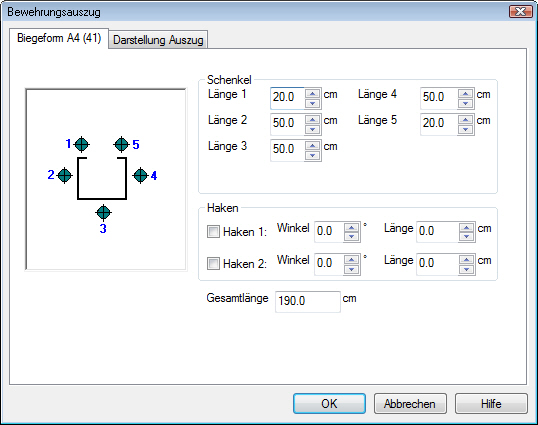Viewport: 538px width, 425px height.
Task: Click the Gesamtlänge value field
Action: click(x=308, y=302)
